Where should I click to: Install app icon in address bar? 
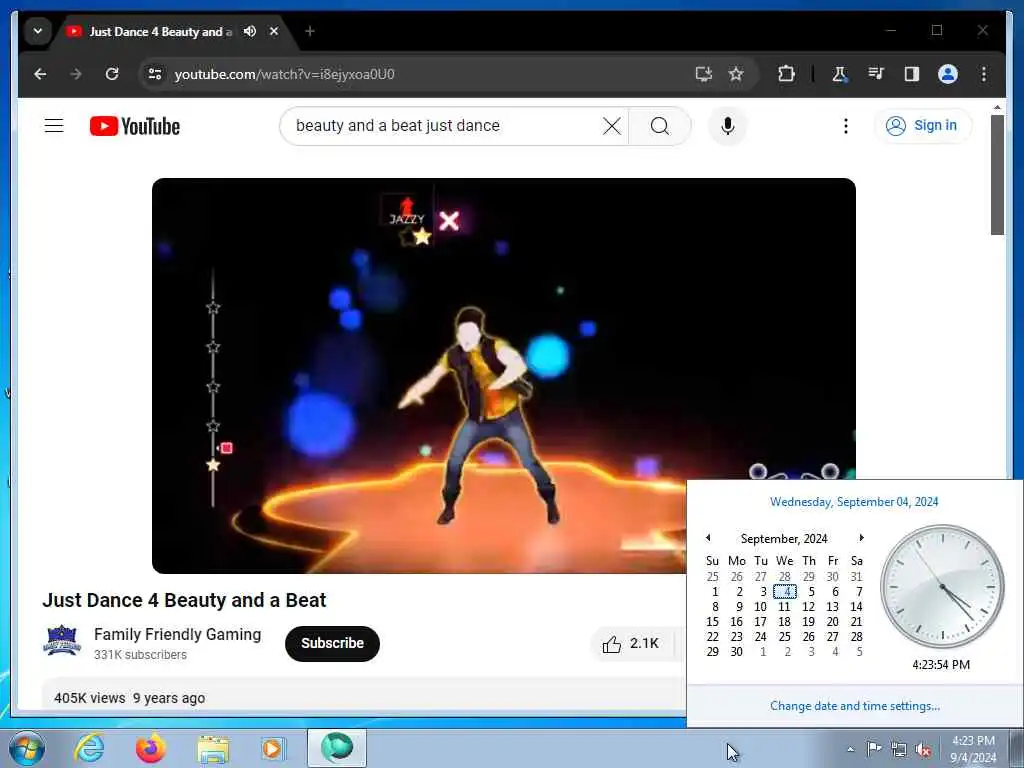coord(703,74)
